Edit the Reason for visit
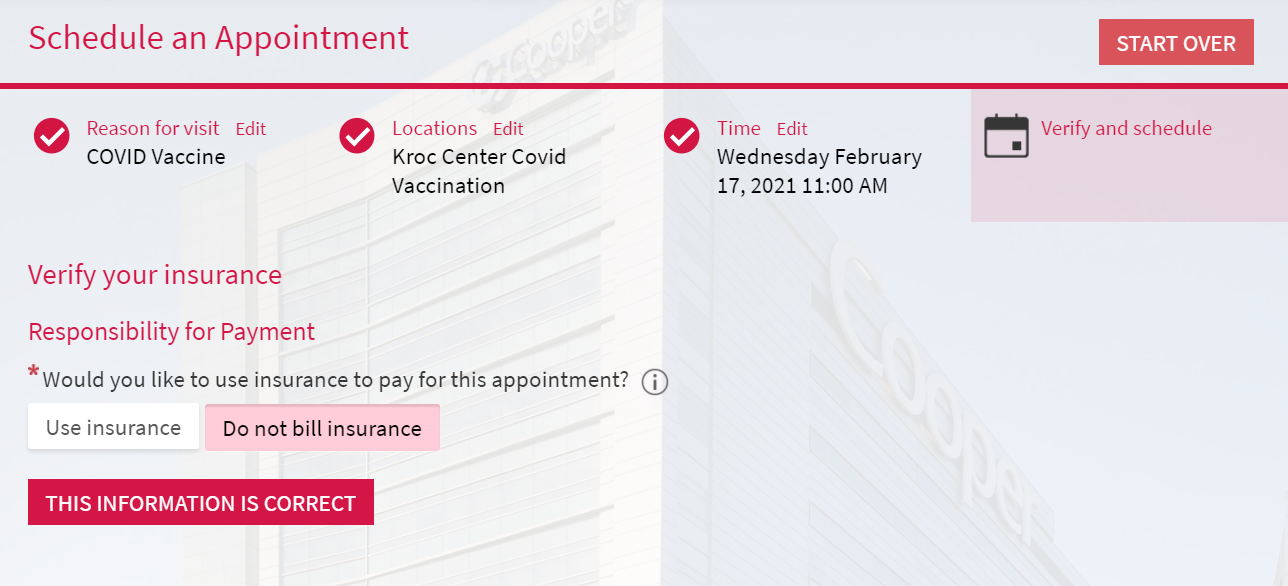Viewport: 1288px width, 586px height. pos(251,129)
